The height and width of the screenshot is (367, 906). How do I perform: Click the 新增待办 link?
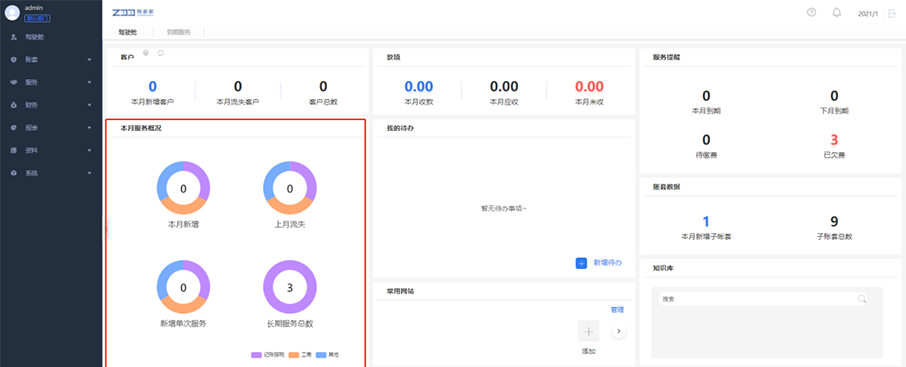pos(608,263)
